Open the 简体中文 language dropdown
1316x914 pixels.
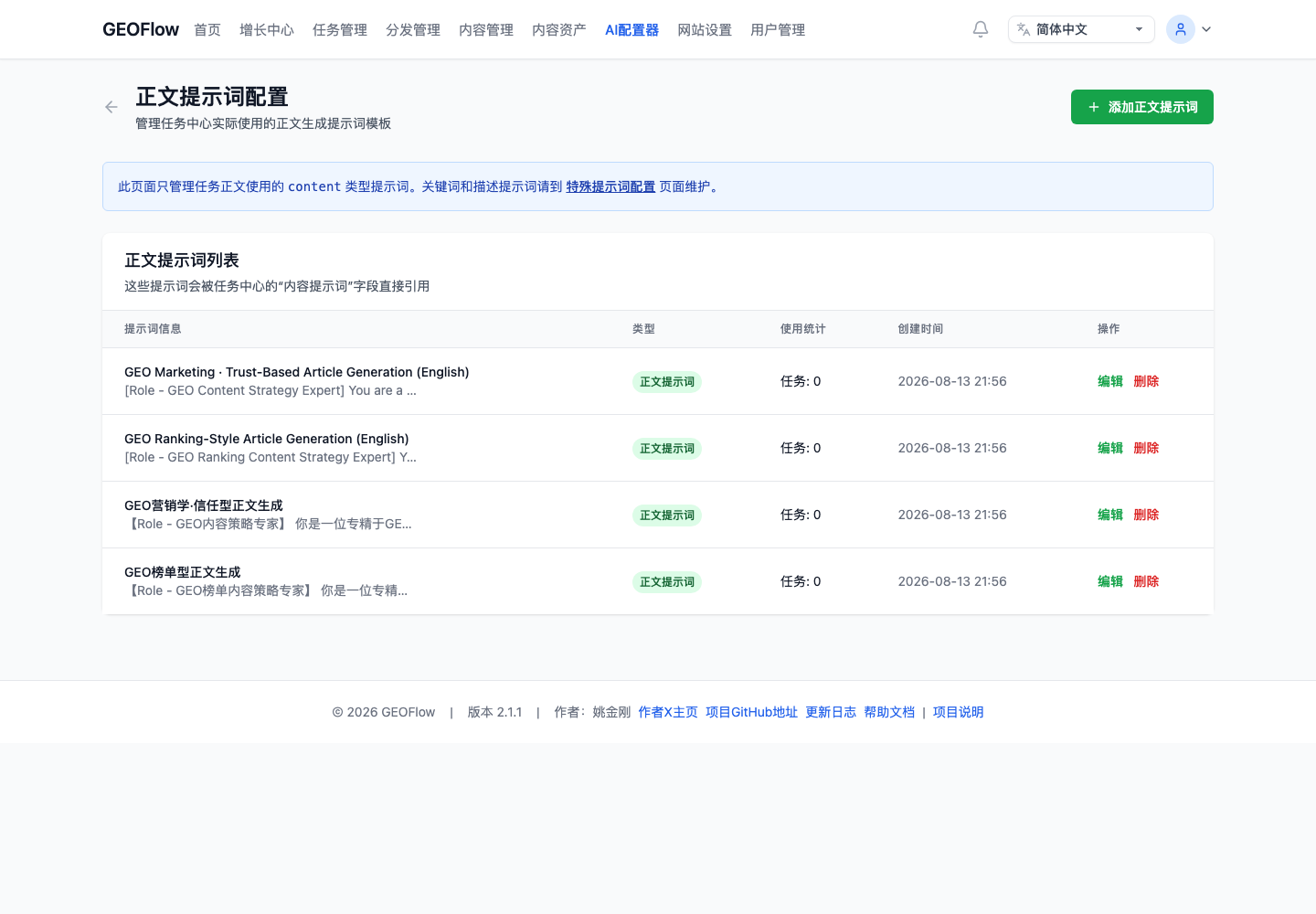1081,29
